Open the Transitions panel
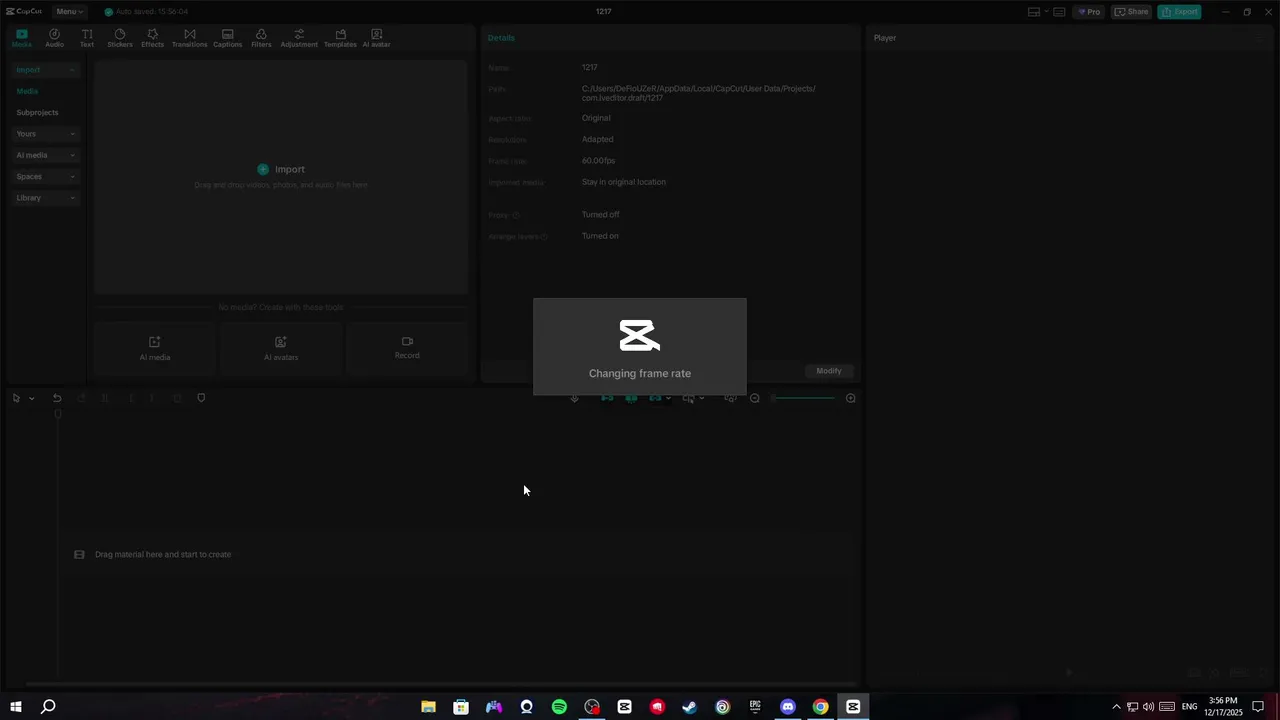The height and width of the screenshot is (720, 1280). pos(189,38)
